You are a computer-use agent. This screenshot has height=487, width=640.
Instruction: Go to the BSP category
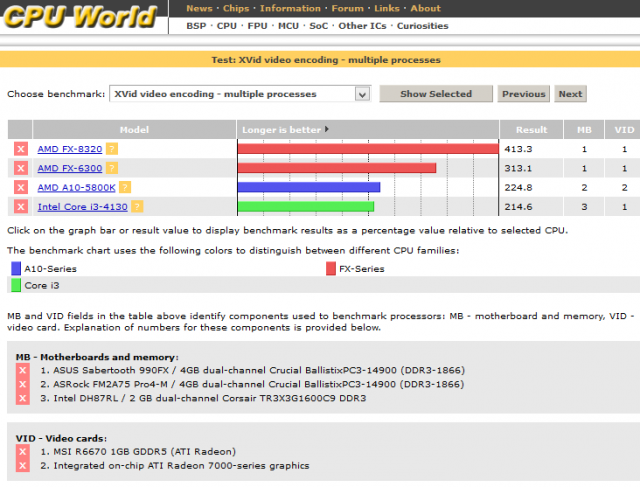click(196, 26)
